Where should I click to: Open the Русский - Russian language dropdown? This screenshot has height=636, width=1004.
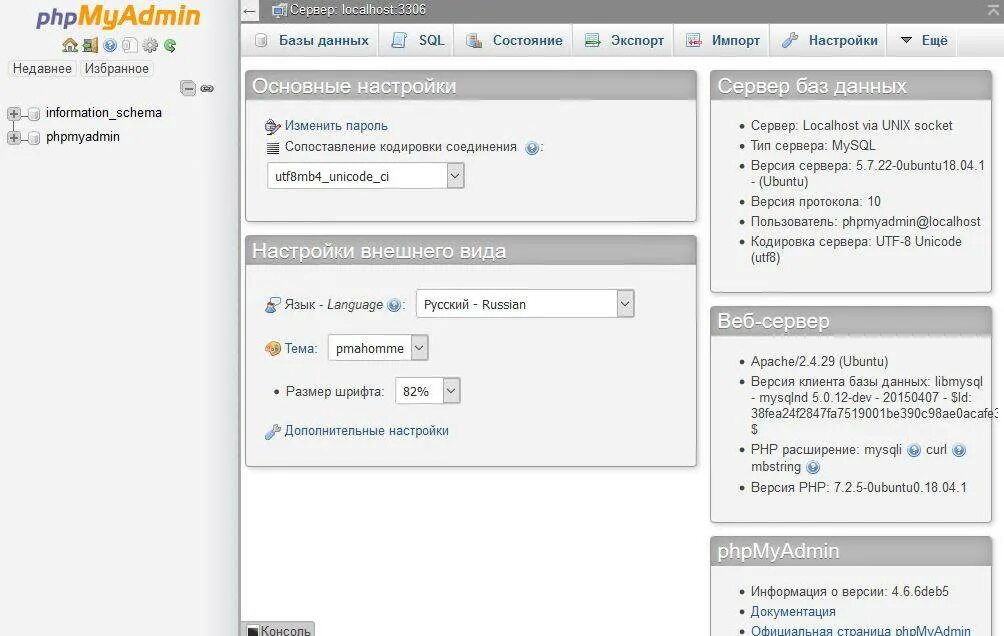click(525, 304)
